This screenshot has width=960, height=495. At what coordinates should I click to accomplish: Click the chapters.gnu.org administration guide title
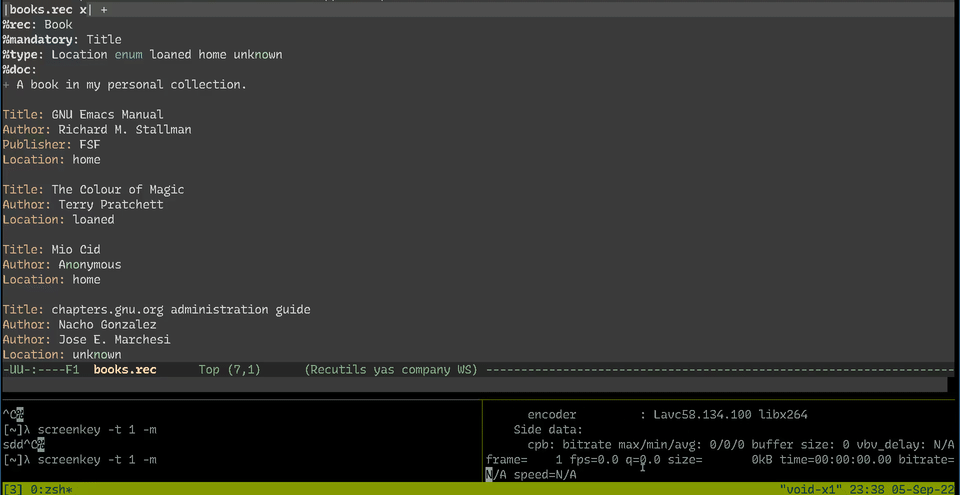pyautogui.click(x=181, y=309)
